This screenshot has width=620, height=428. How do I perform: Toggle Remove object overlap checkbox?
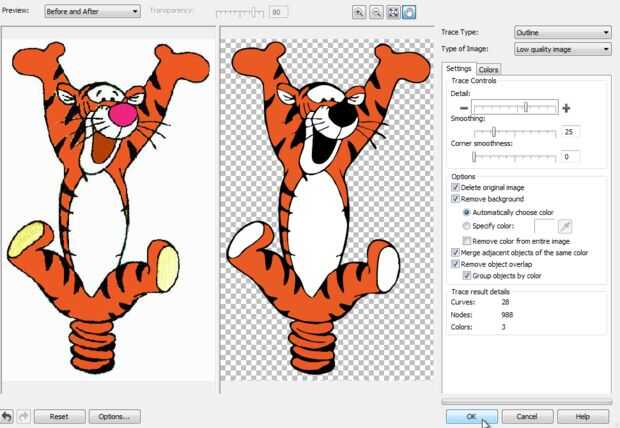click(455, 264)
